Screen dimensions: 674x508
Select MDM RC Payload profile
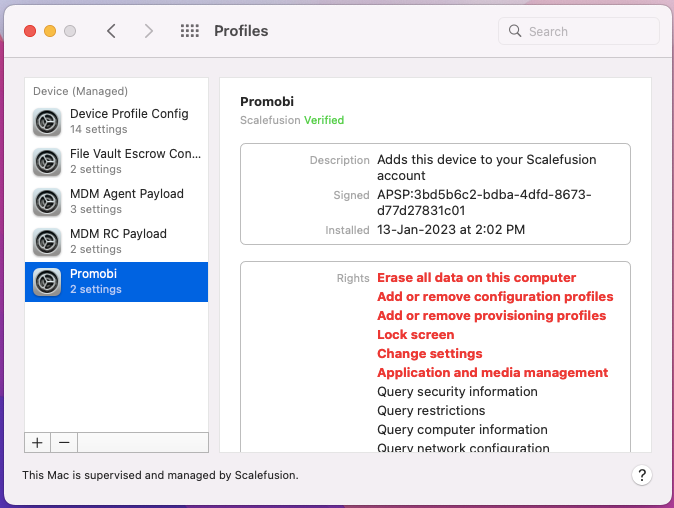point(116,242)
